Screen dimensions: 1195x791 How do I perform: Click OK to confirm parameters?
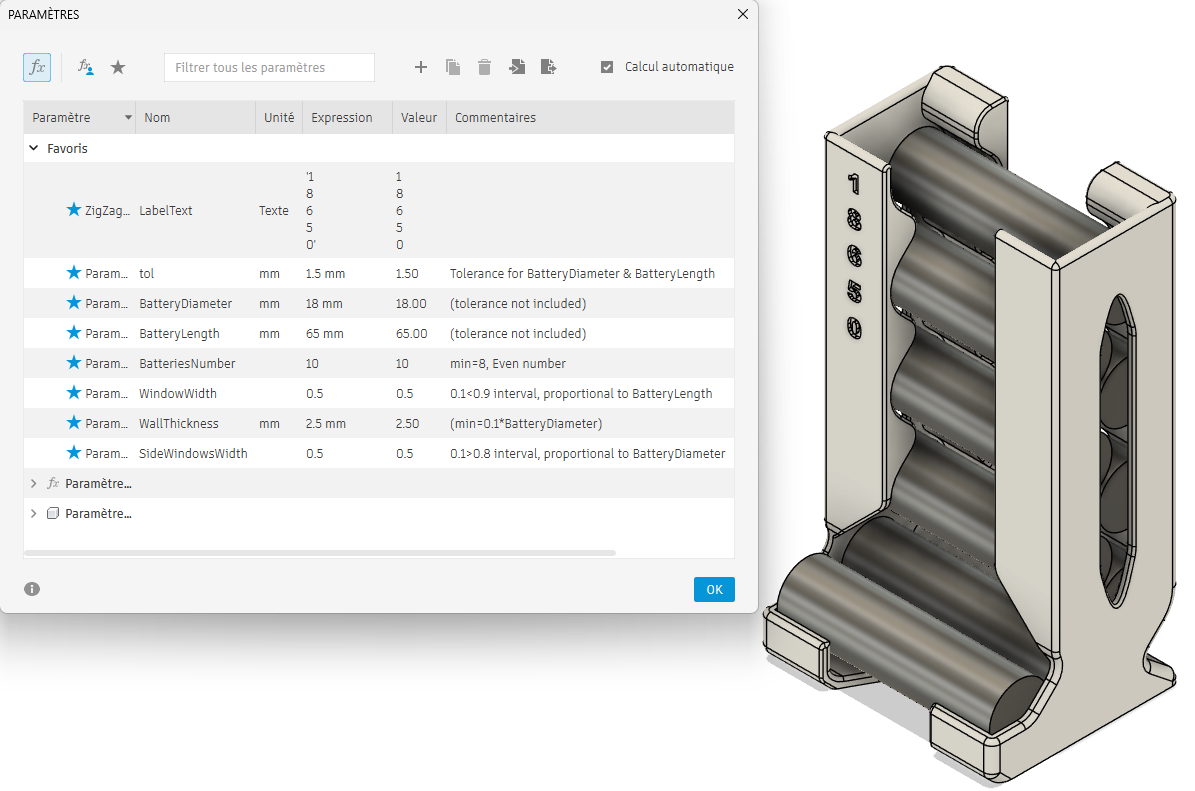(x=714, y=589)
